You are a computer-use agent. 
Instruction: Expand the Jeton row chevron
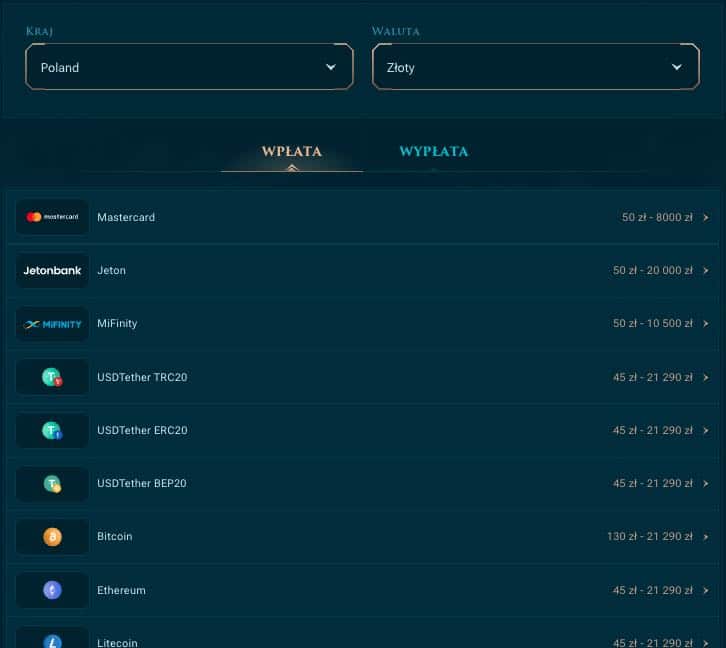706,270
